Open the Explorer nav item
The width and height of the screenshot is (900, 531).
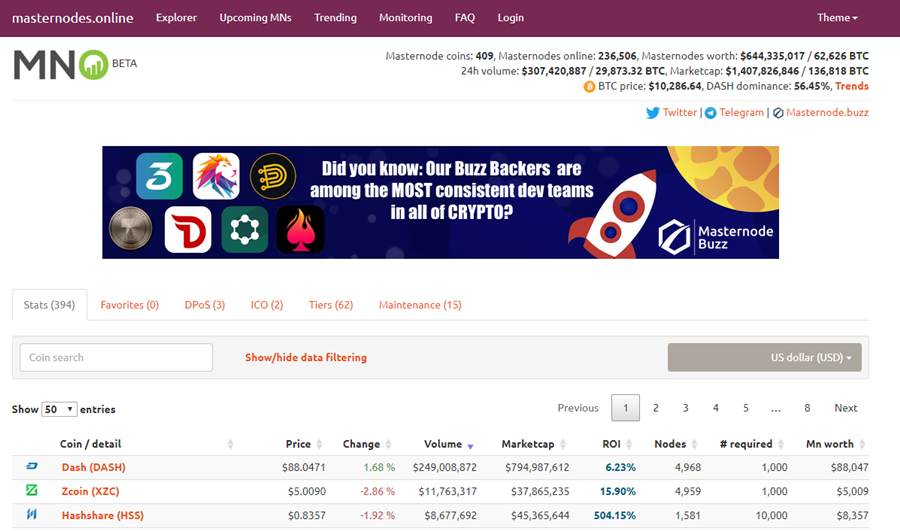coord(176,18)
